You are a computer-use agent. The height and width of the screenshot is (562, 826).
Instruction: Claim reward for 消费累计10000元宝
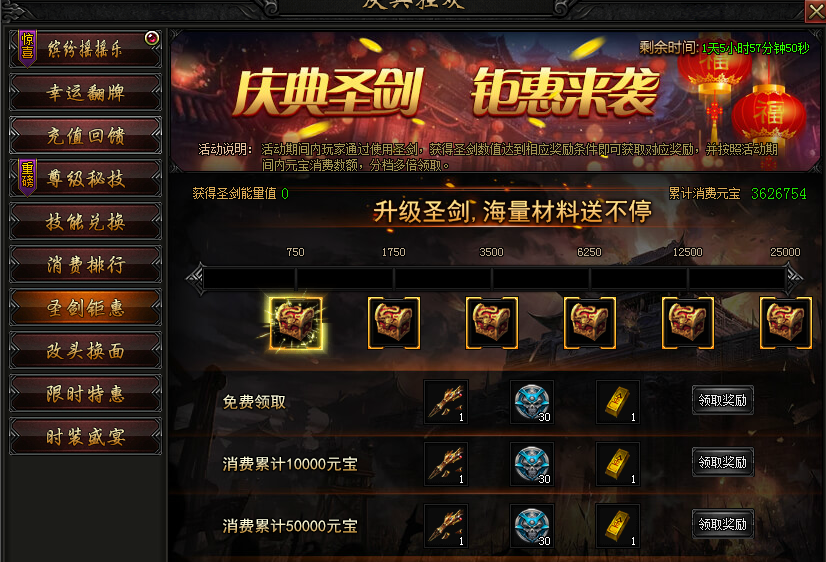pos(722,462)
